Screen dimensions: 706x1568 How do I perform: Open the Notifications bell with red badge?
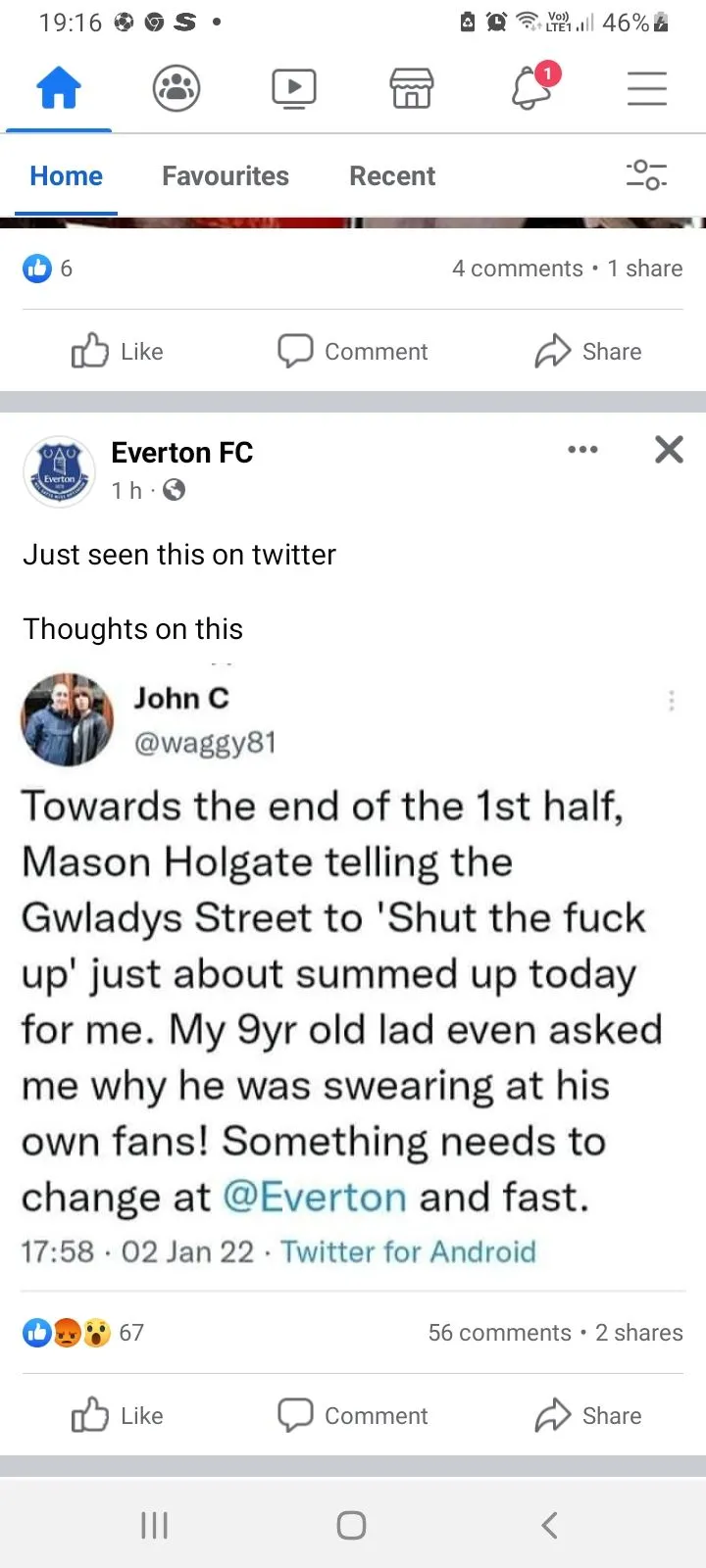[x=532, y=86]
